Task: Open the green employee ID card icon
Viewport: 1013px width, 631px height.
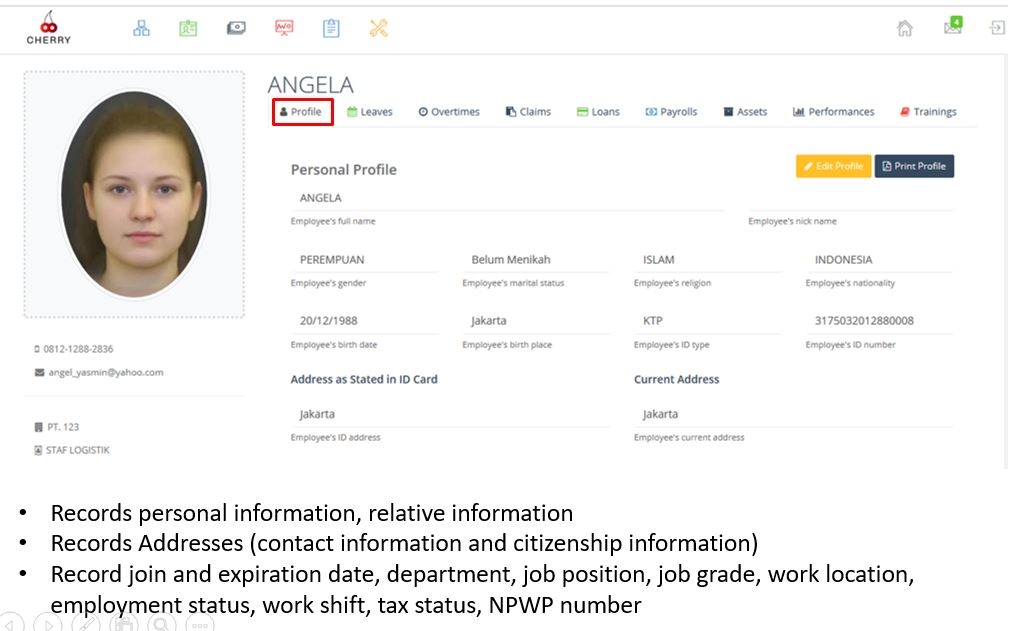Action: pyautogui.click(x=188, y=28)
